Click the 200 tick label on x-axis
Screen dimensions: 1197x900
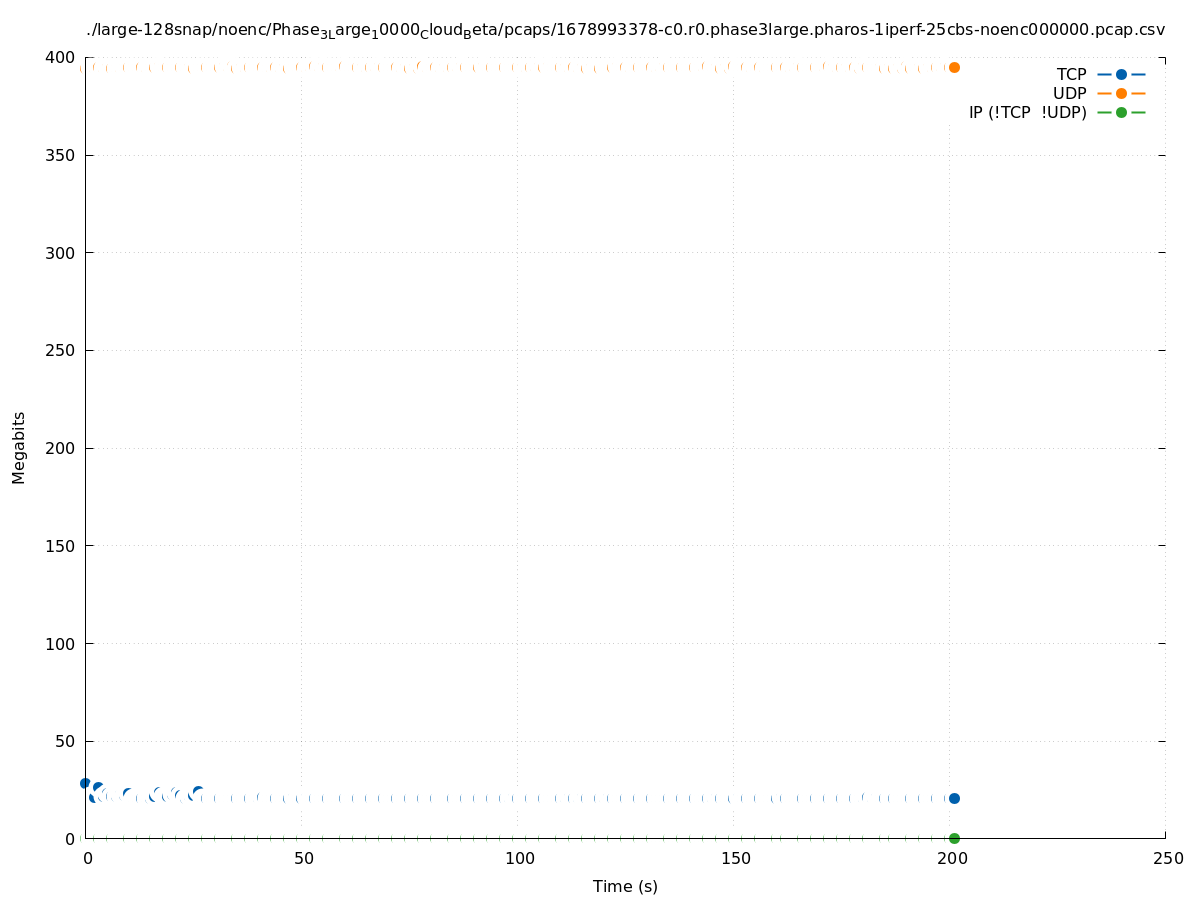[951, 858]
